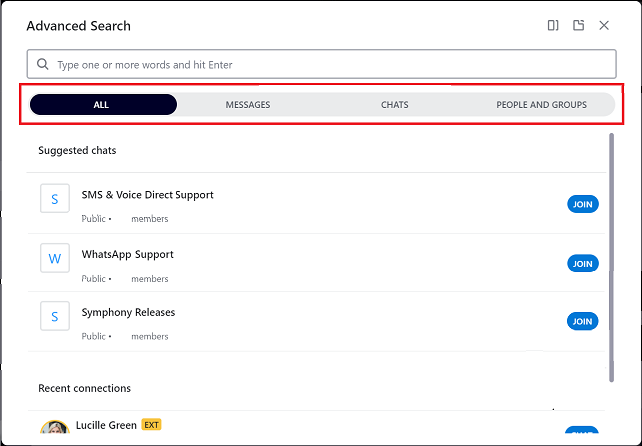Focus the search words input field
Viewport: 642px width, 446px height.
click(321, 64)
